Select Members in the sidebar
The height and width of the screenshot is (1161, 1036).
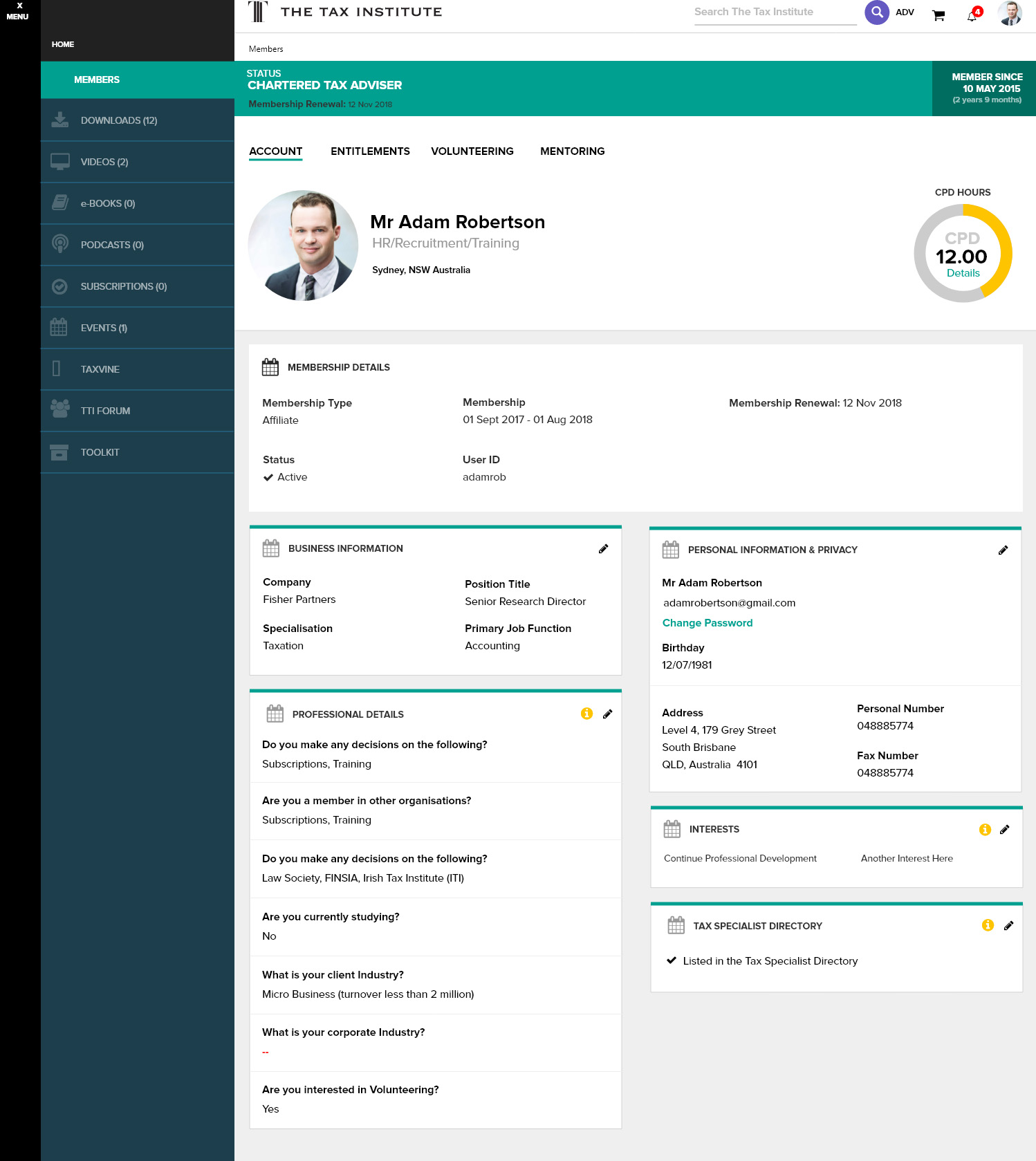138,80
